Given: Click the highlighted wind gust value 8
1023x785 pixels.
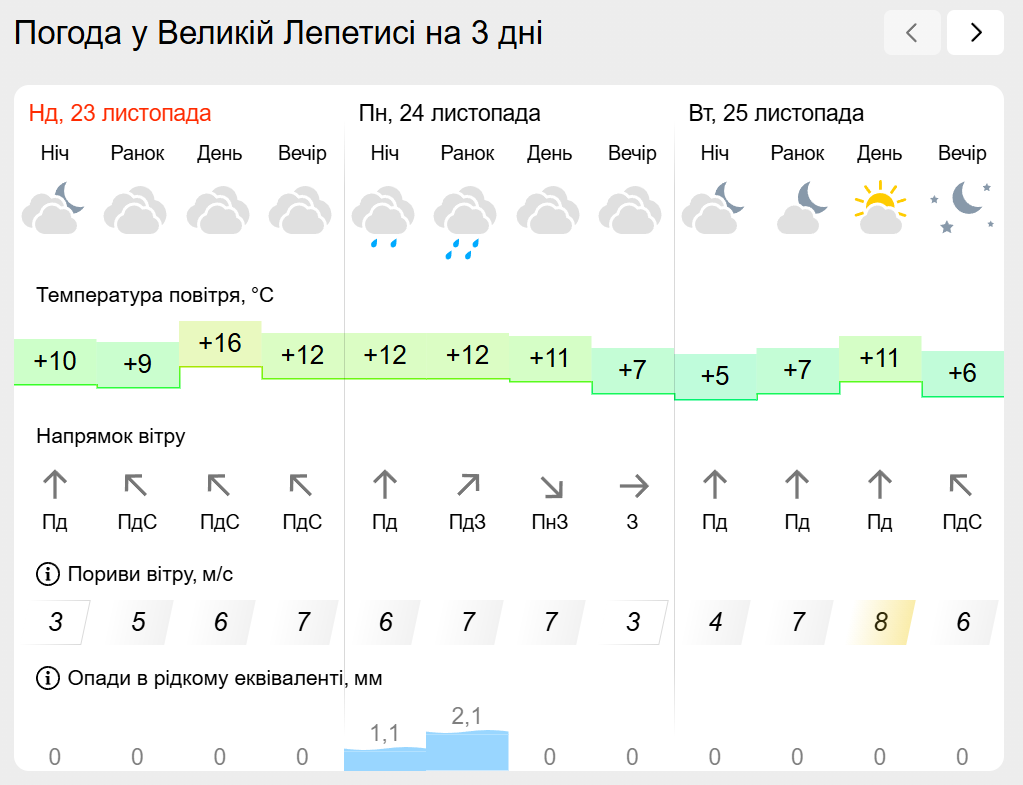Looking at the screenshot, I should (881, 622).
